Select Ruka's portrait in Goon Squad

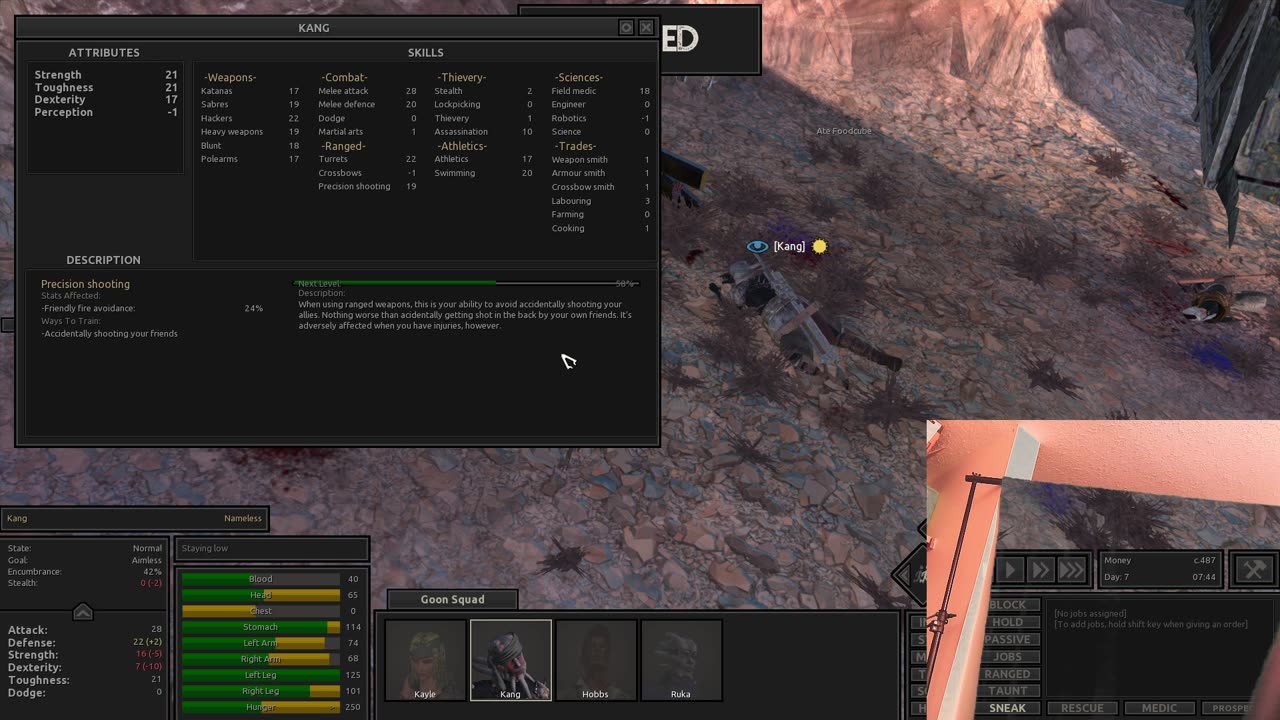pos(680,660)
